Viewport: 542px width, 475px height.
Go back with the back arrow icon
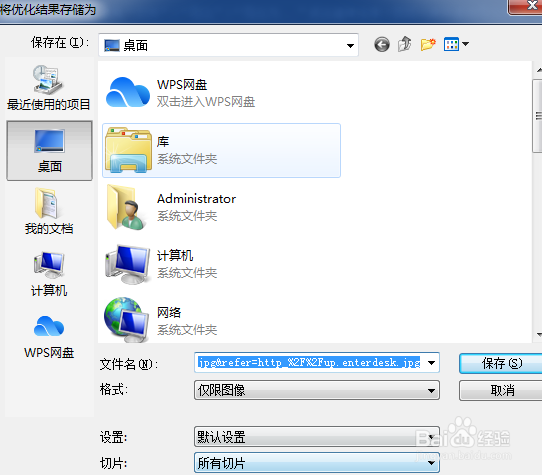click(382, 44)
